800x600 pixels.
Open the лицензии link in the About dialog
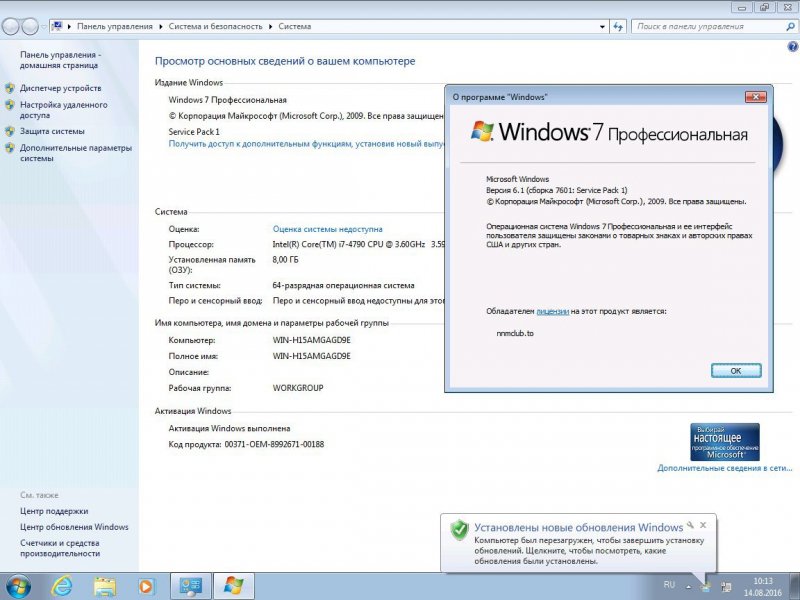[x=553, y=311]
